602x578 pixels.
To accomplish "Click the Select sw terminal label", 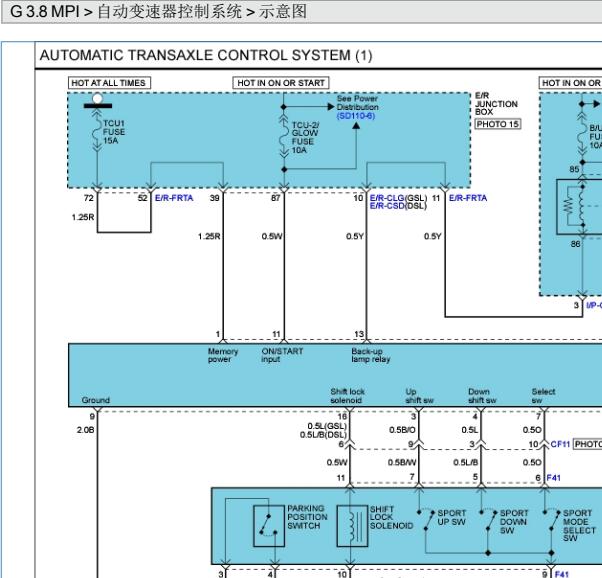I will pyautogui.click(x=543, y=396).
